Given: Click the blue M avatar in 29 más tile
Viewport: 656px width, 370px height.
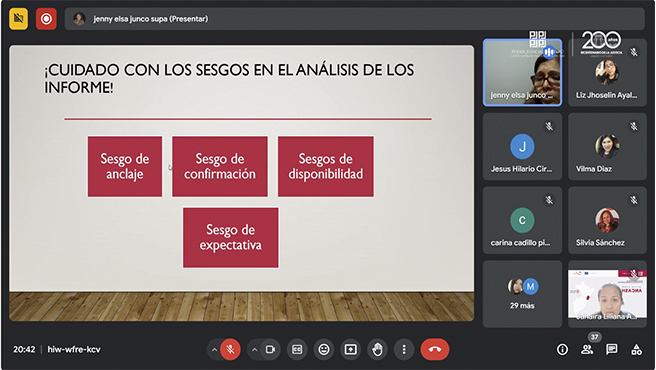Looking at the screenshot, I should 530,286.
